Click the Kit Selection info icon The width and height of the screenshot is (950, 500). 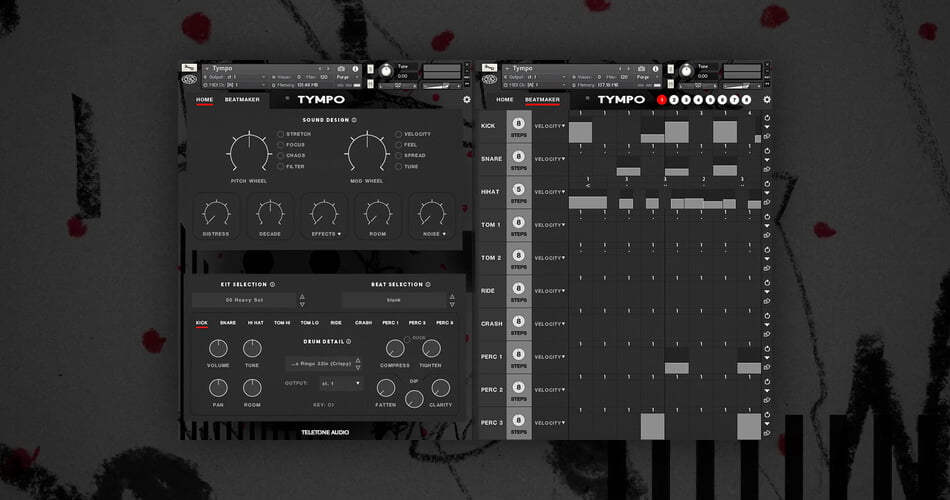click(272, 284)
